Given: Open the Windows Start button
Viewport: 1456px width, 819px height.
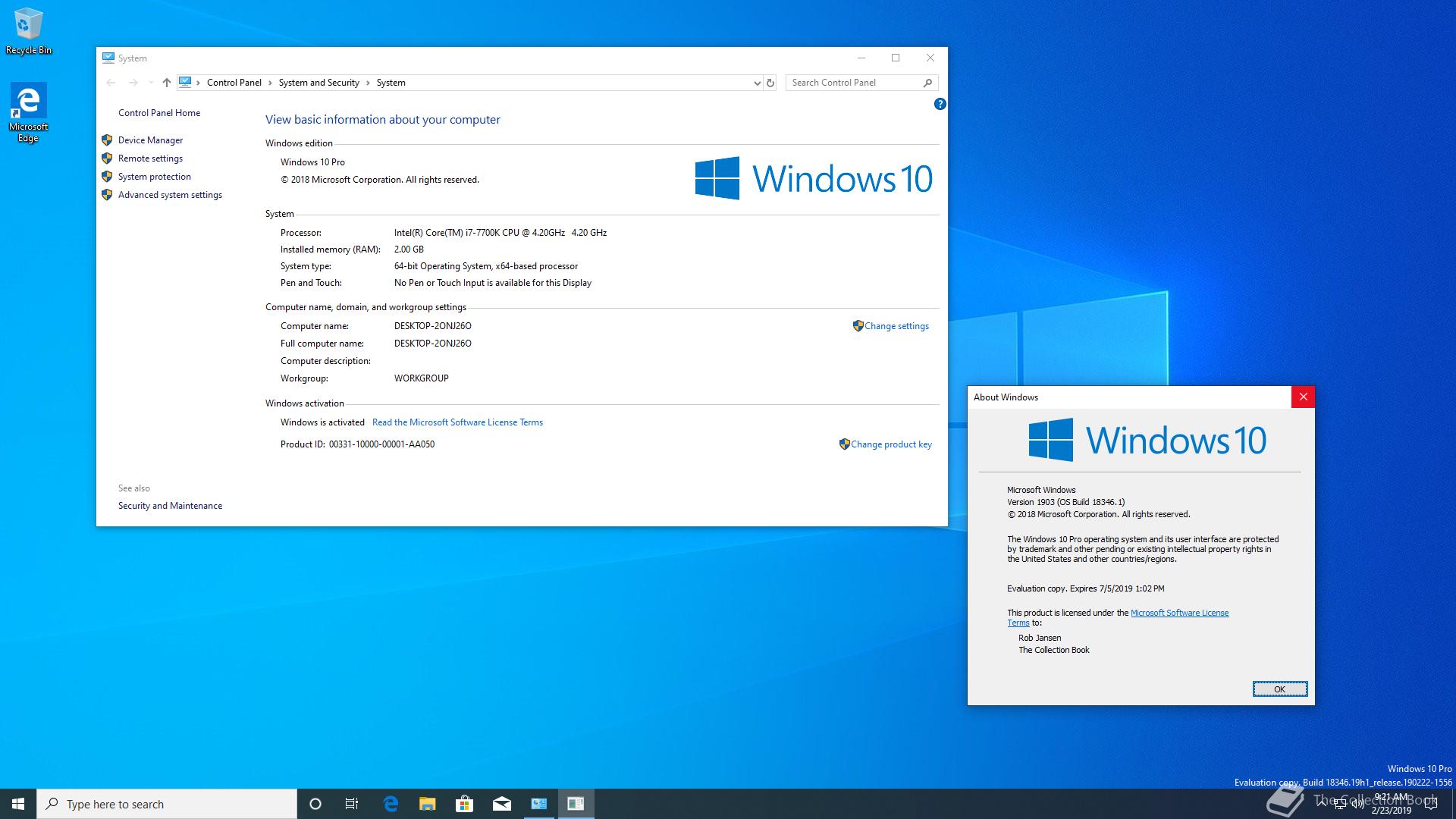Looking at the screenshot, I should [x=18, y=804].
